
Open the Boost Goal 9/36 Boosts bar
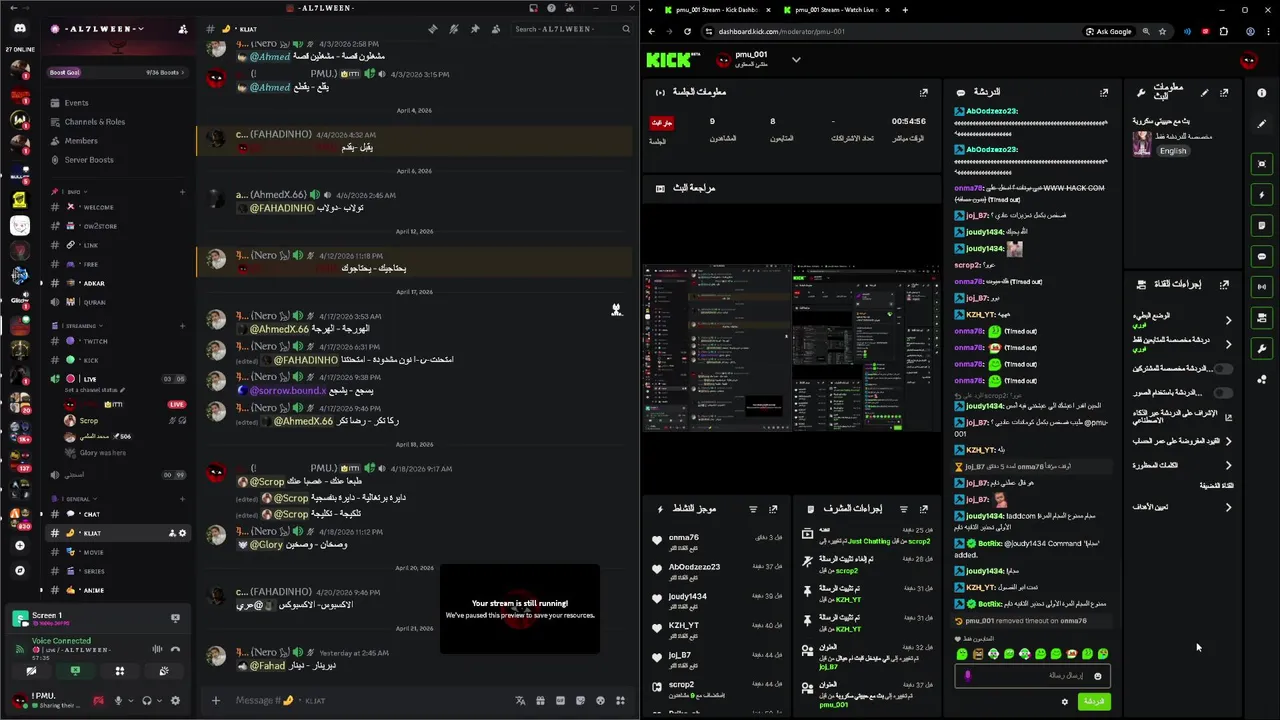(118, 72)
